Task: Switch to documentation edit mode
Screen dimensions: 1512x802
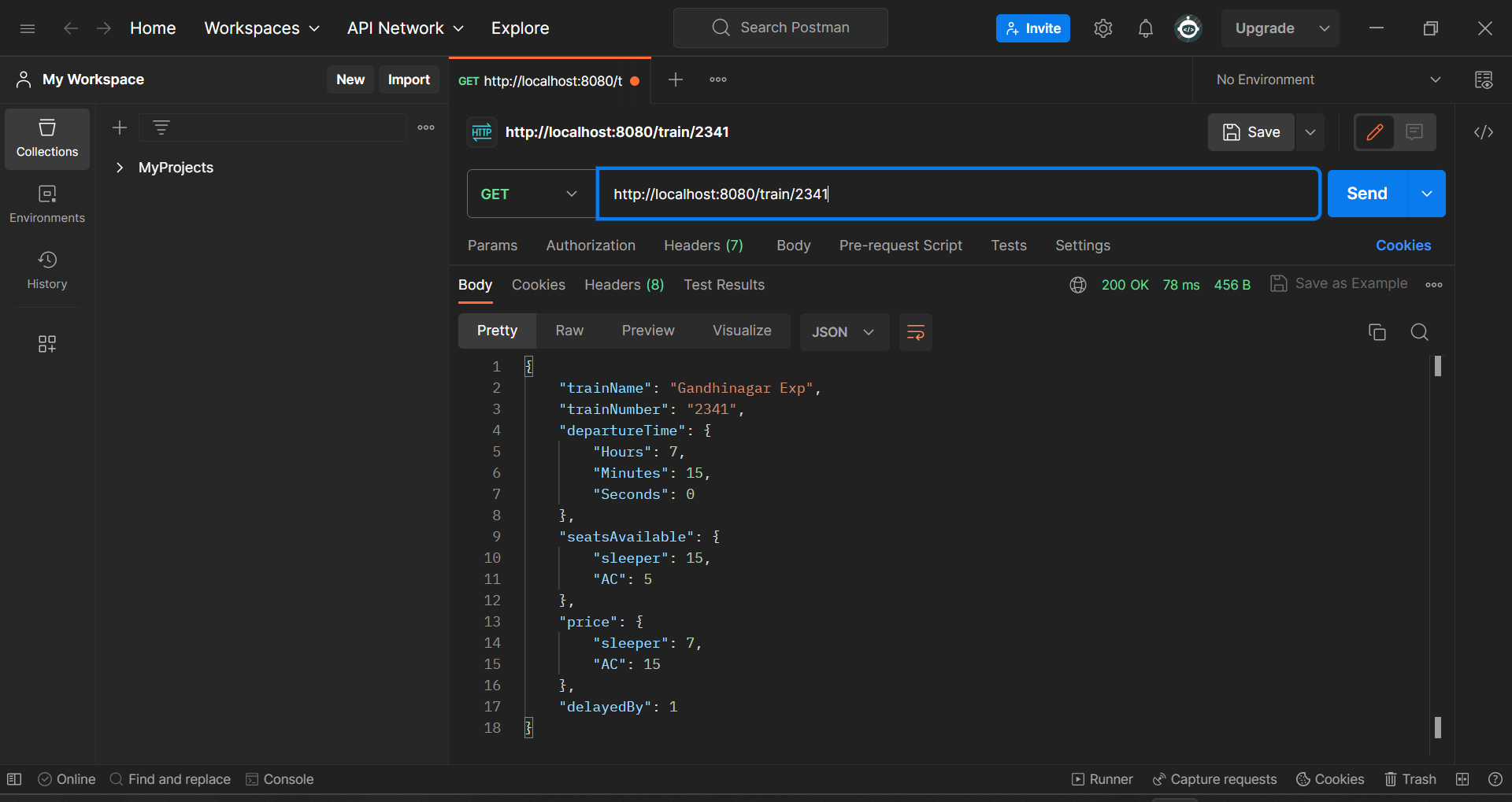Action: tap(1374, 132)
